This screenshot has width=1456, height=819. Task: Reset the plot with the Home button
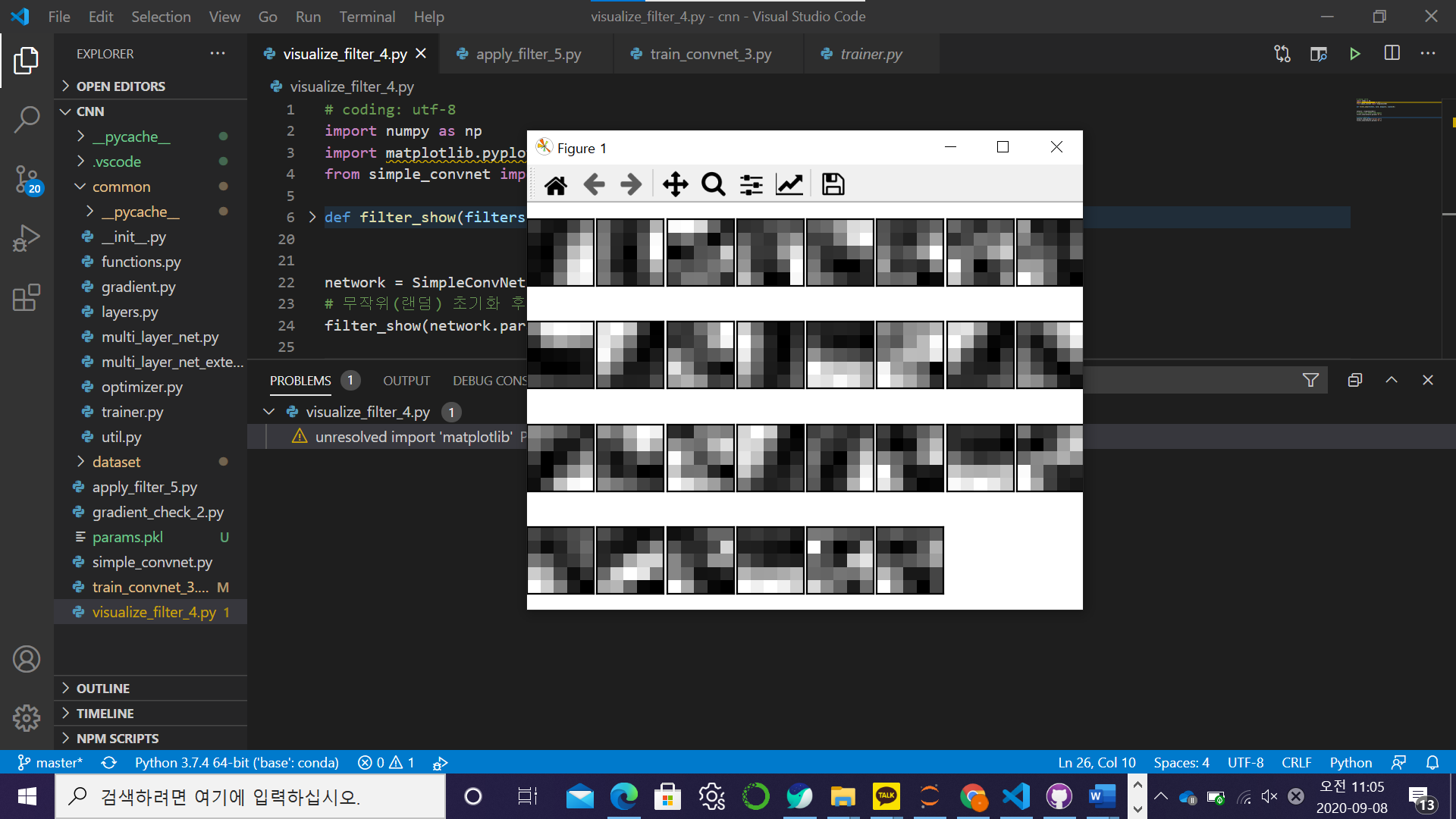coord(556,184)
